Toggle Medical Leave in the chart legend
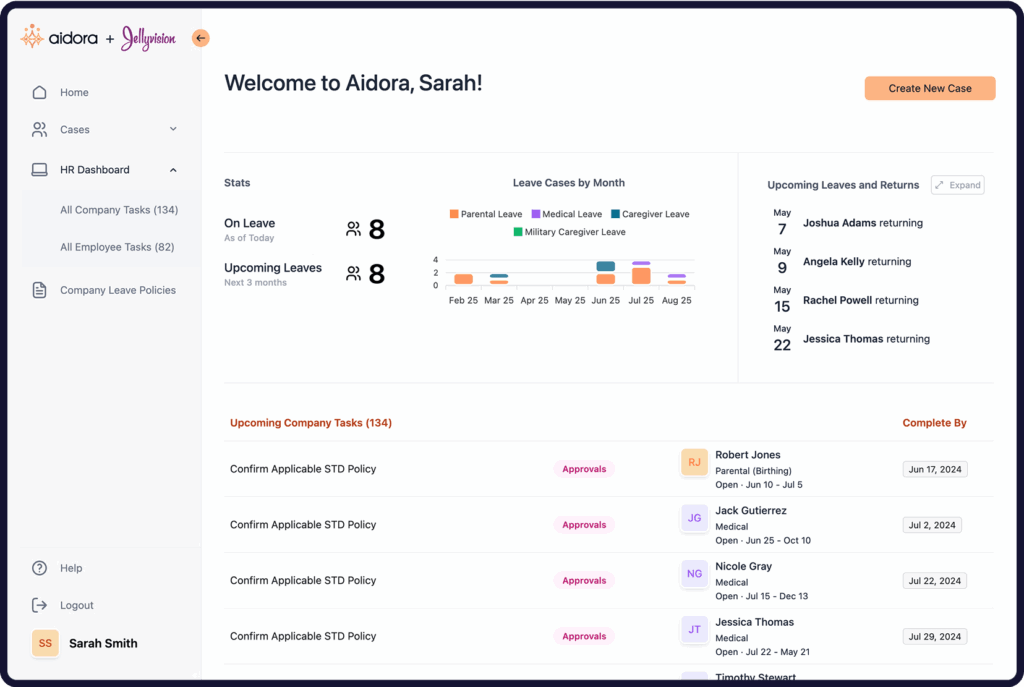Screen dimensions: 1024x687 coord(568,214)
